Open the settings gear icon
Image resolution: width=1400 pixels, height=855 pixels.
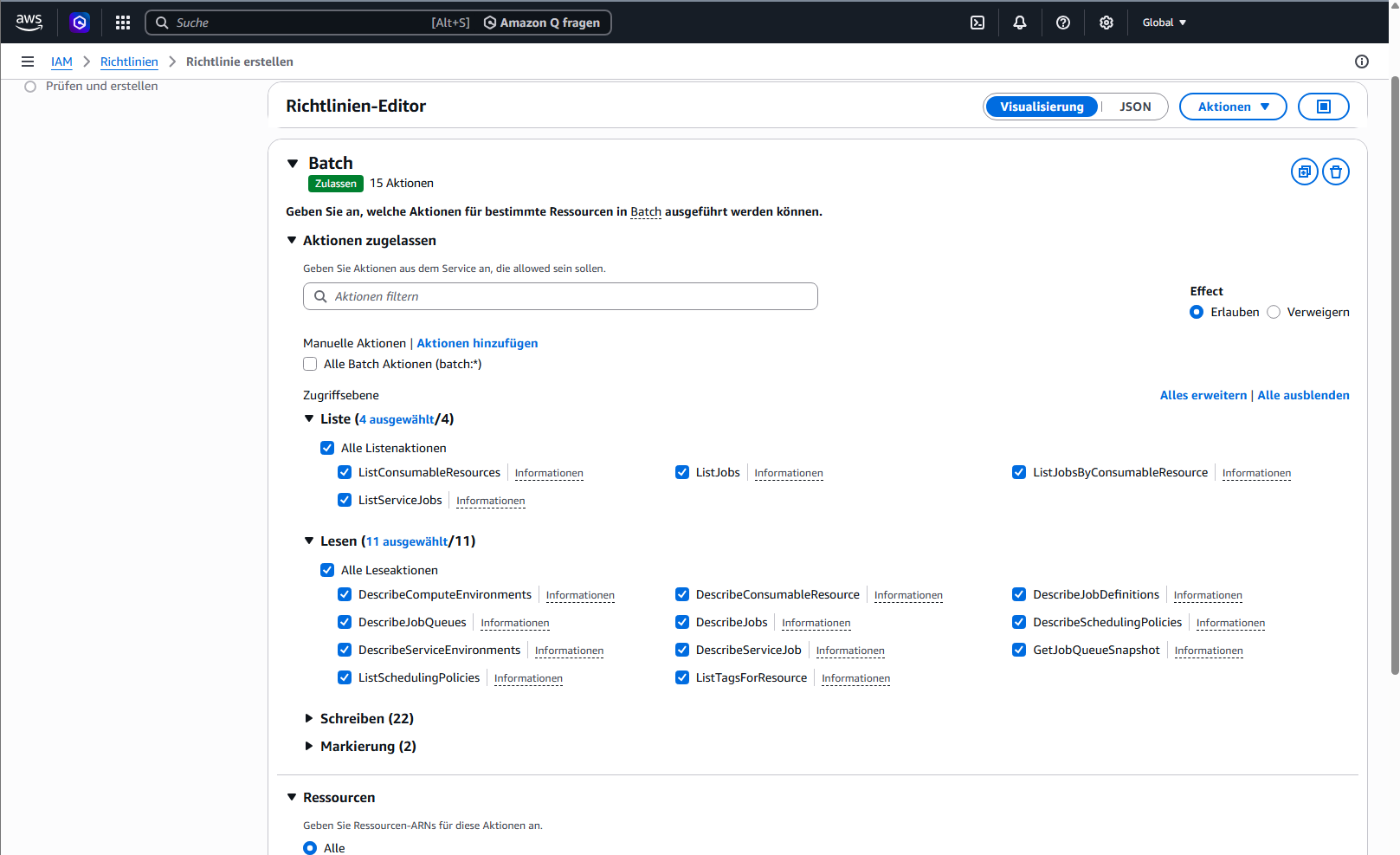point(1106,23)
